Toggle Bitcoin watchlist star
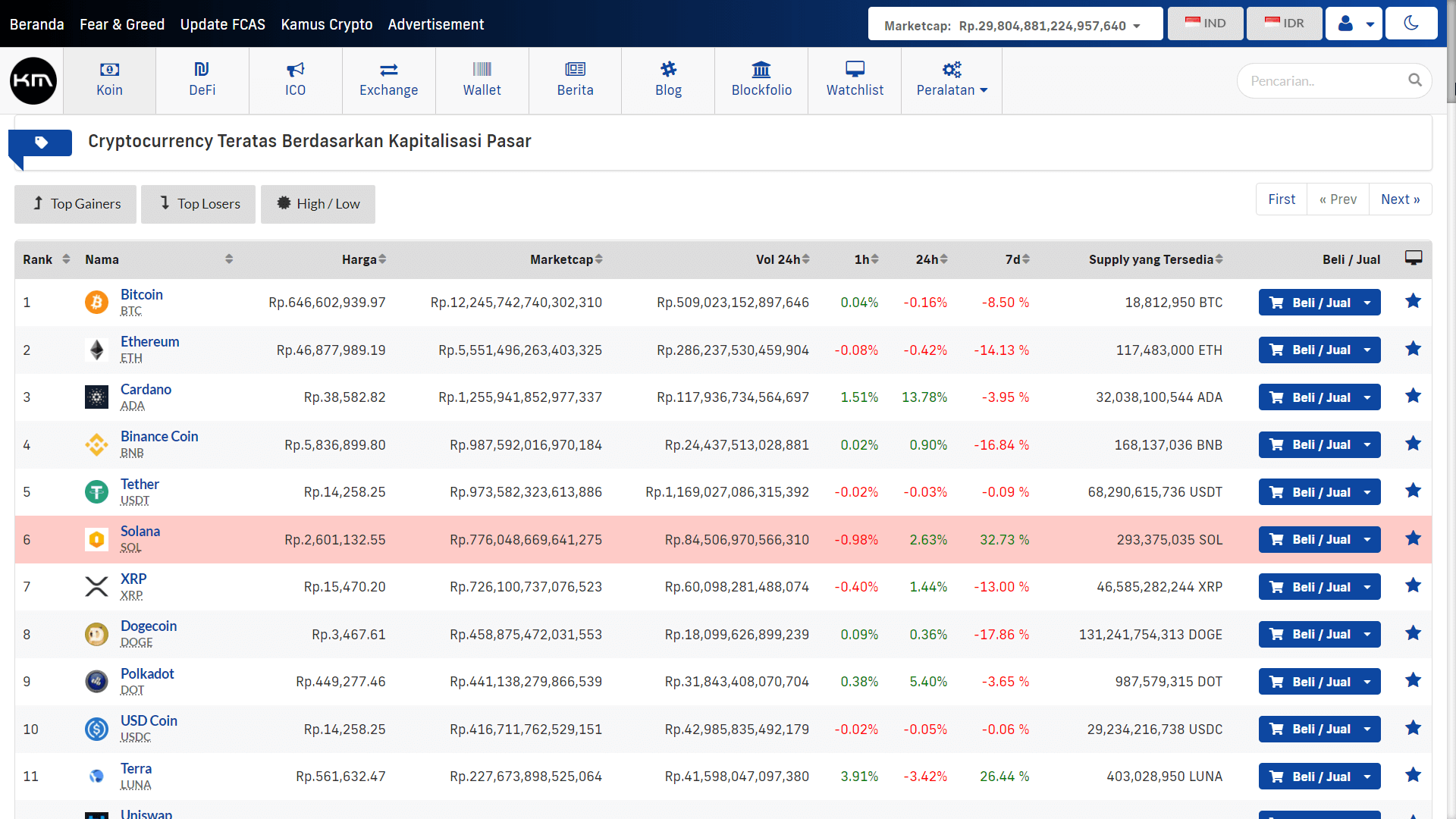Viewport: 1456px width, 819px height. 1413,301
